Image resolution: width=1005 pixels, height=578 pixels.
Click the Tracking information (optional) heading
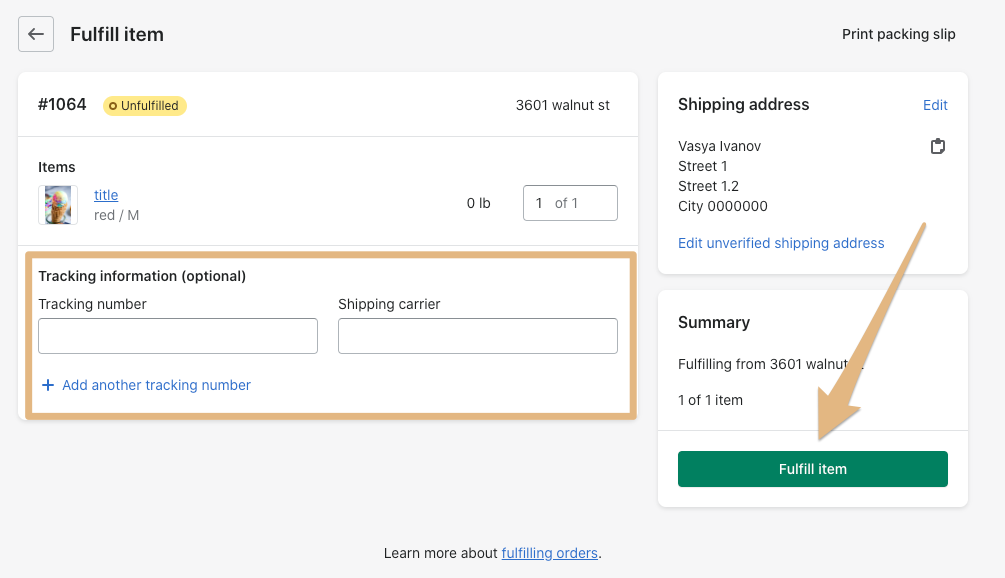tap(142, 276)
